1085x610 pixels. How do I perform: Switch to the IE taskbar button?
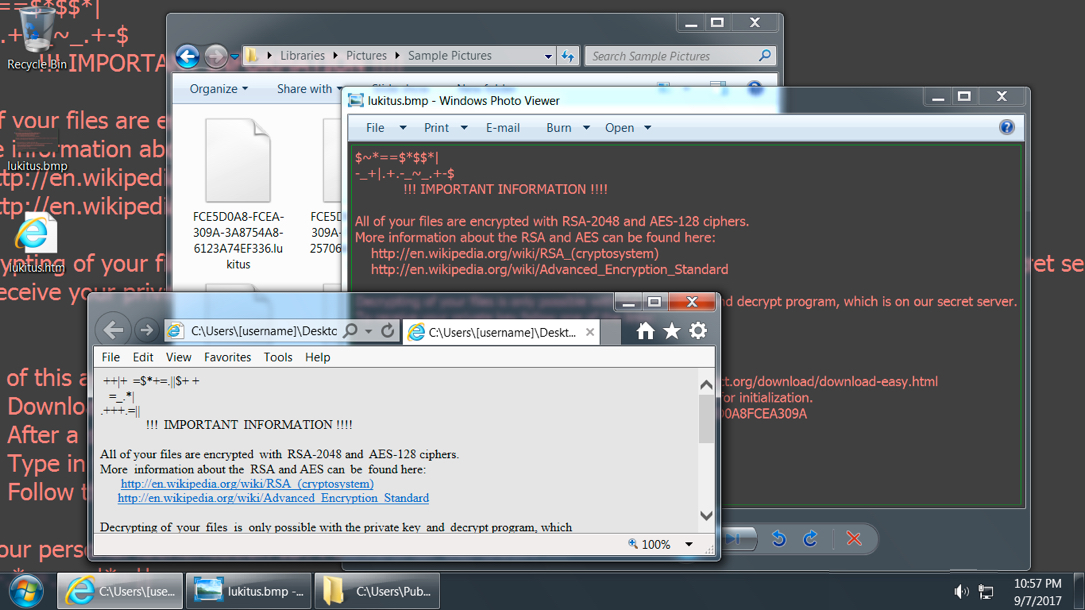click(x=120, y=591)
